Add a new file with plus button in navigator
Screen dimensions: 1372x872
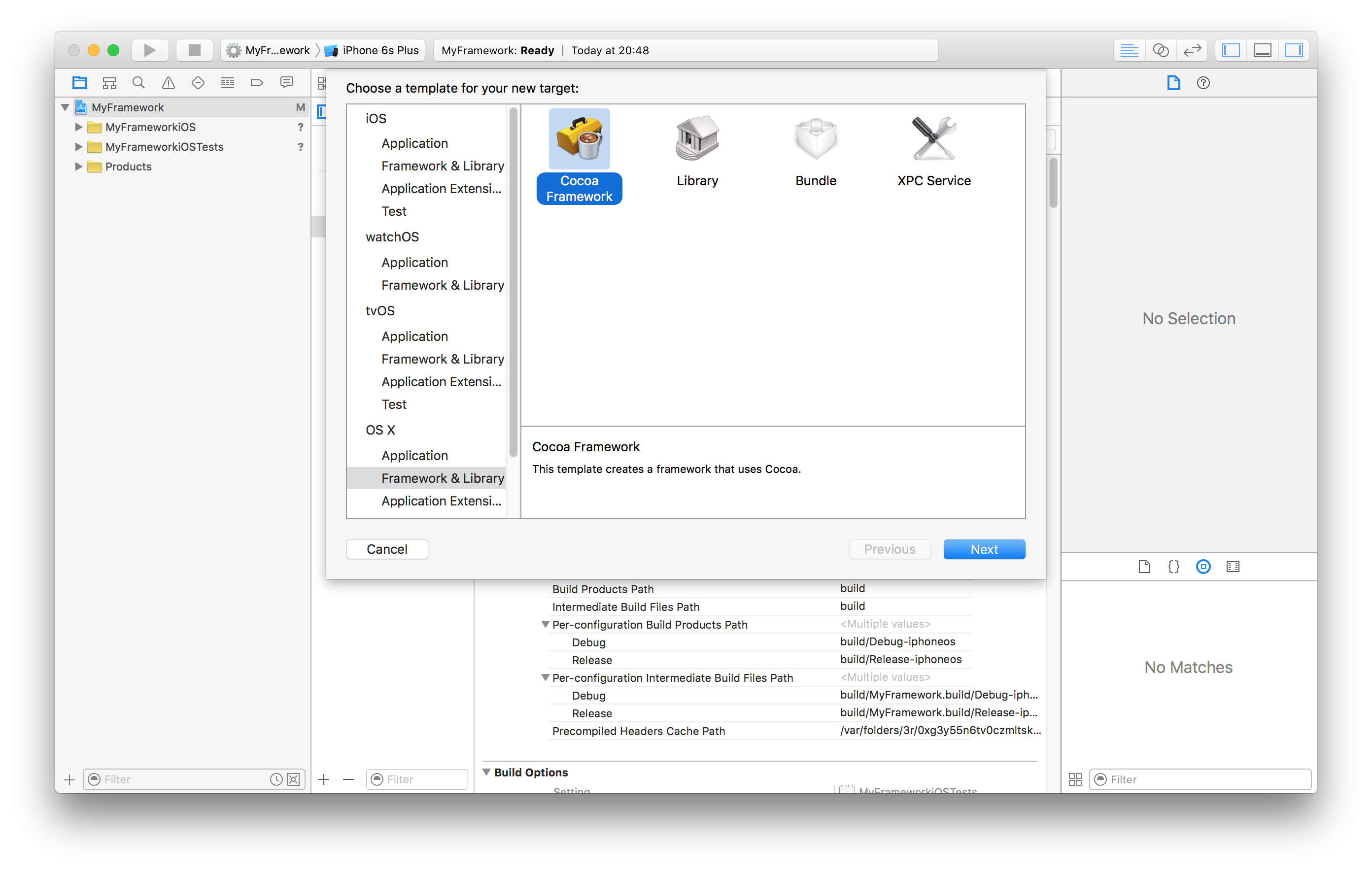point(69,779)
